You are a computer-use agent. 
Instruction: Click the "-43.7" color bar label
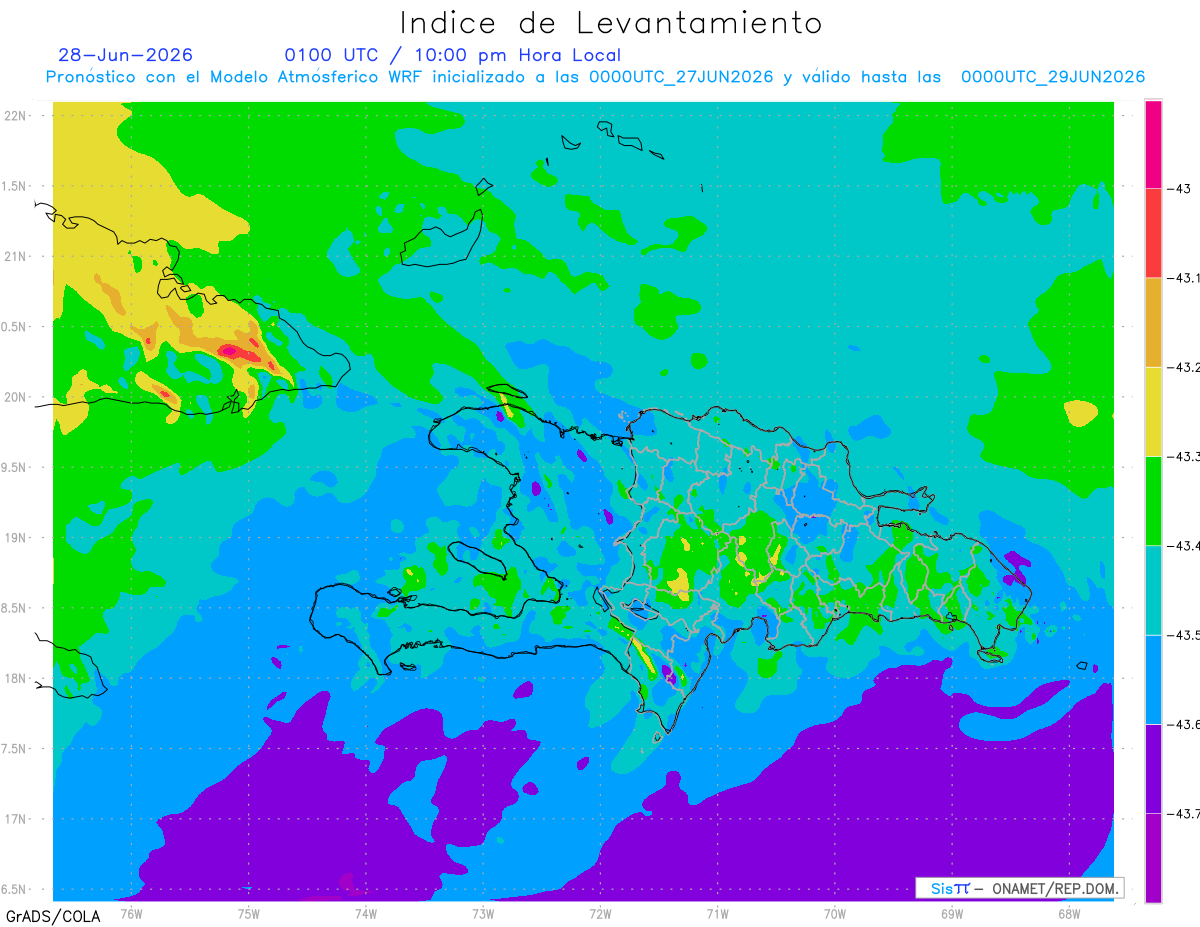click(x=1184, y=813)
